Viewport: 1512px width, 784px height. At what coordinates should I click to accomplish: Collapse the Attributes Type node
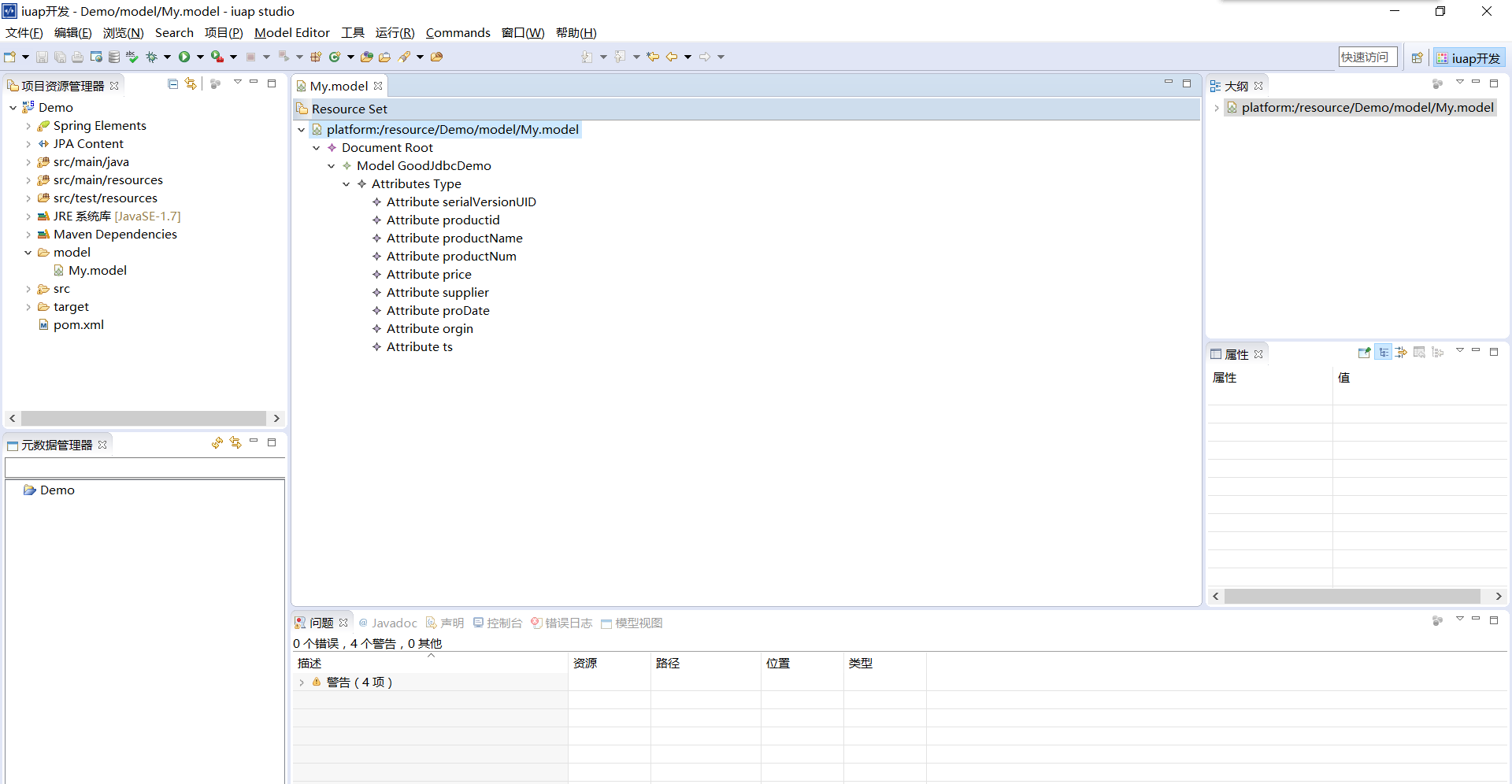tap(346, 184)
